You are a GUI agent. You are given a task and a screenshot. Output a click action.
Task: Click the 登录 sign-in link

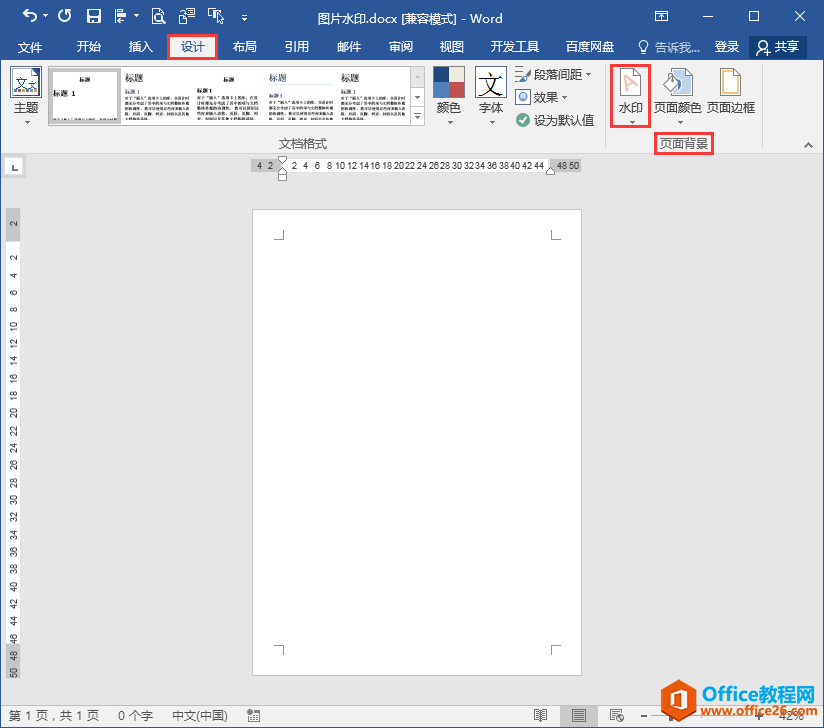[x=727, y=47]
